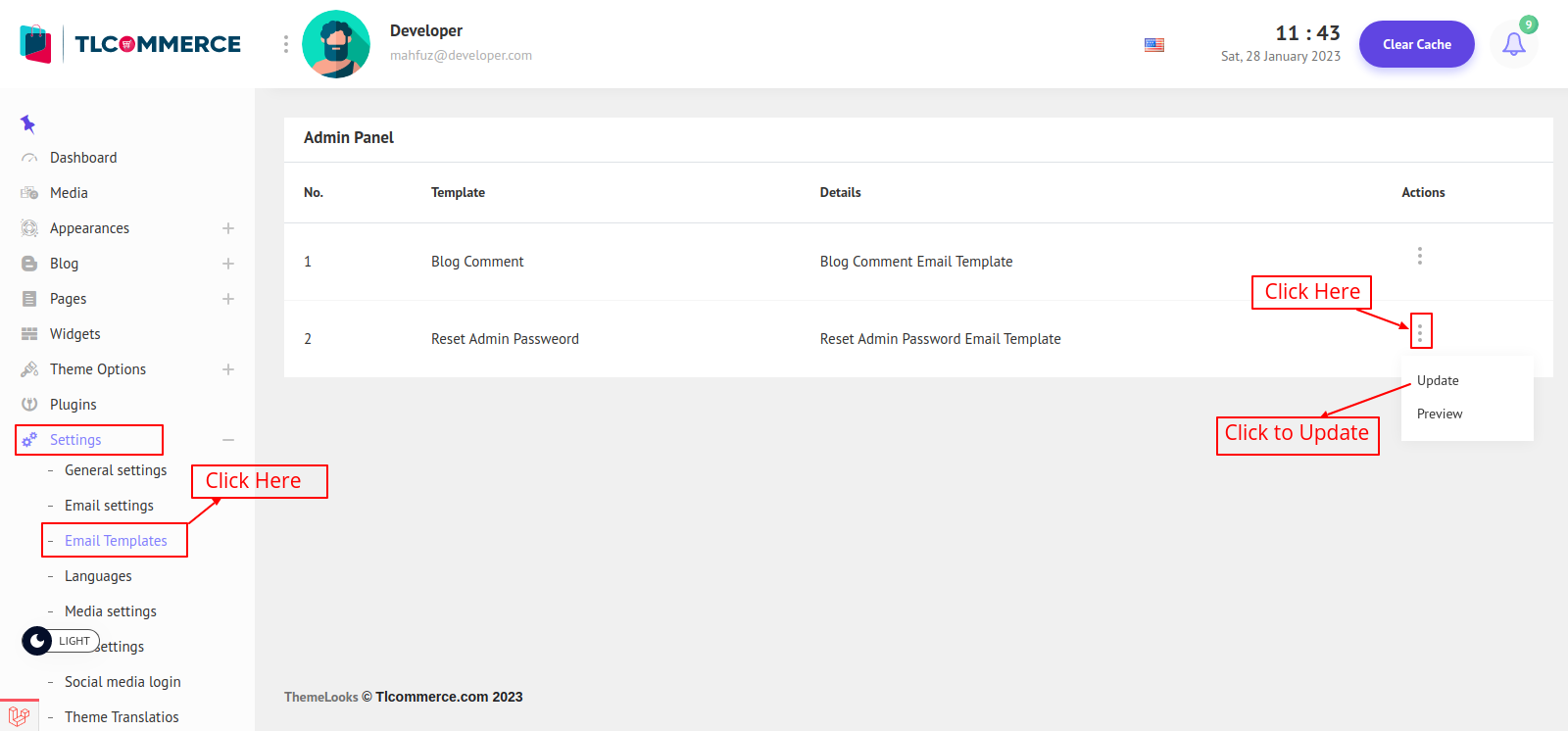
Task: Open the Plugins page
Action: coord(73,405)
